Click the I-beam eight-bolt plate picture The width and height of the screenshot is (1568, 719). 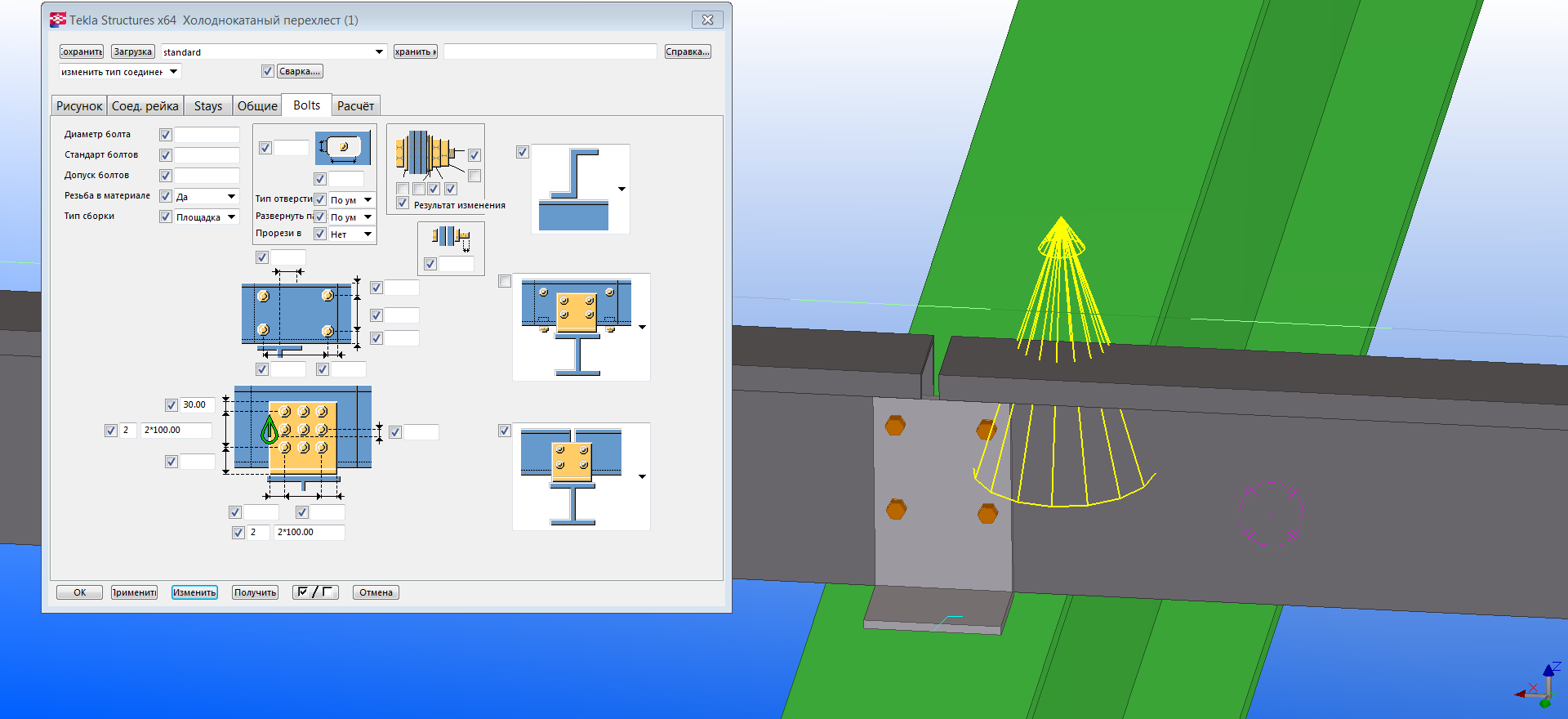(577, 328)
